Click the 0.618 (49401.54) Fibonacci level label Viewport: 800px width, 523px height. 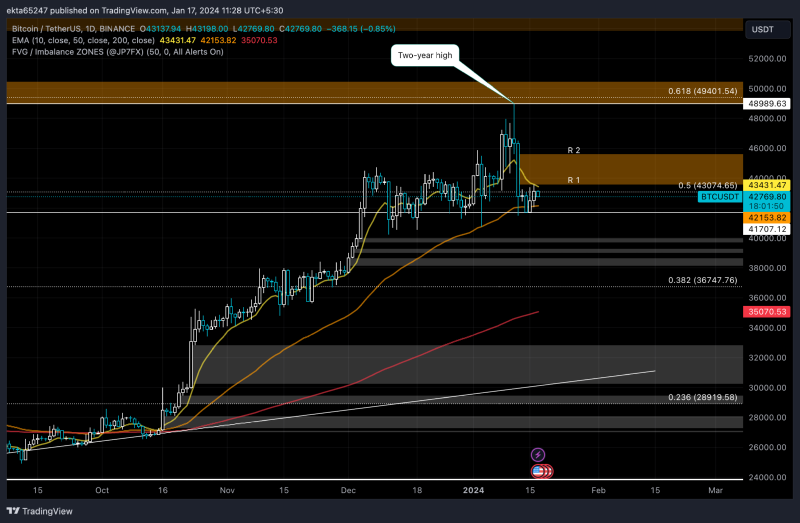coord(701,92)
